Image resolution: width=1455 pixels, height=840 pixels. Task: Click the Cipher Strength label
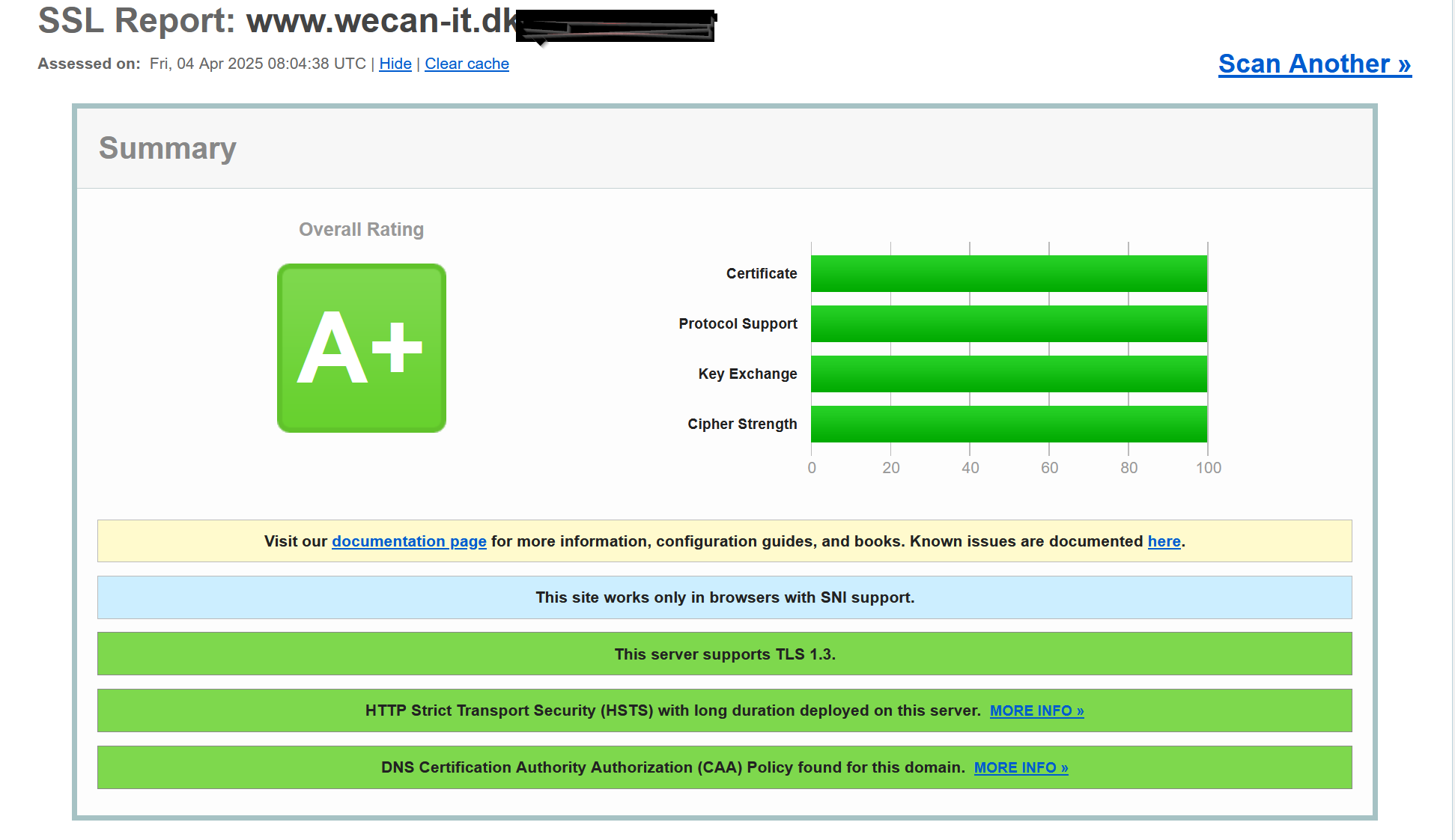[741, 424]
